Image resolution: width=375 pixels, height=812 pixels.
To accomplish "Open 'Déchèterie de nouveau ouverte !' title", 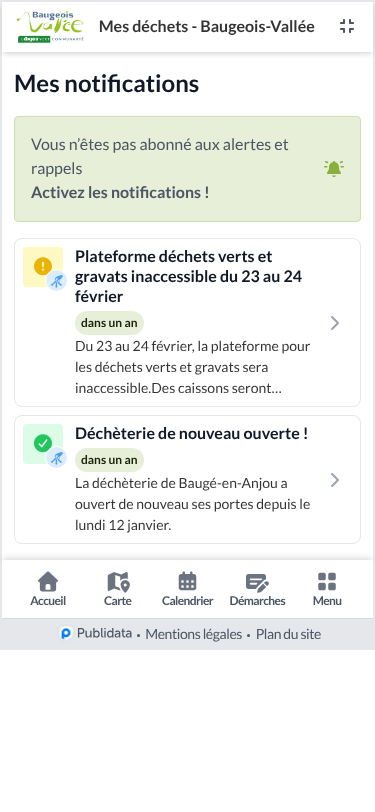I will 192,433.
